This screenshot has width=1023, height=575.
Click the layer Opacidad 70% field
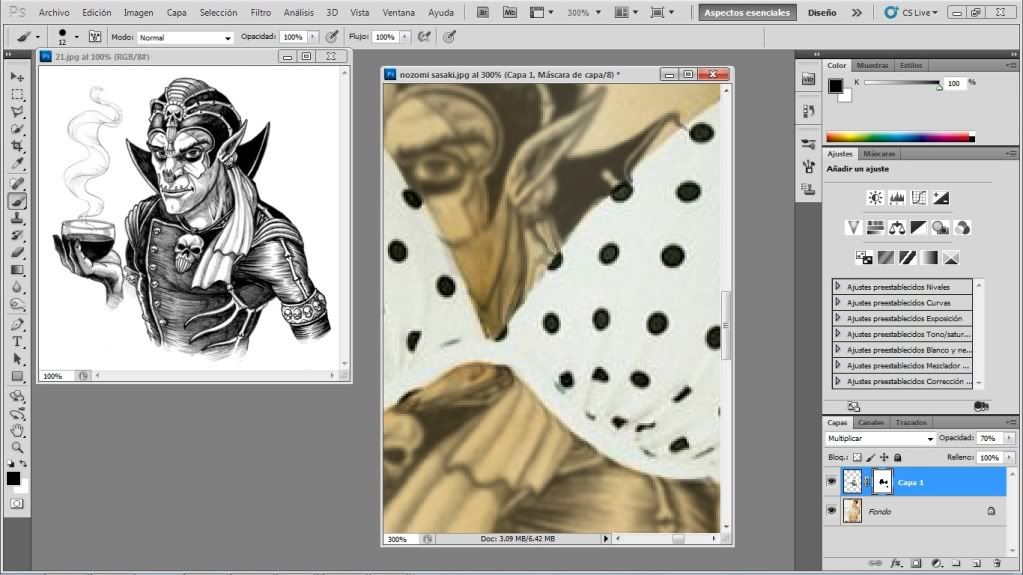tap(990, 439)
